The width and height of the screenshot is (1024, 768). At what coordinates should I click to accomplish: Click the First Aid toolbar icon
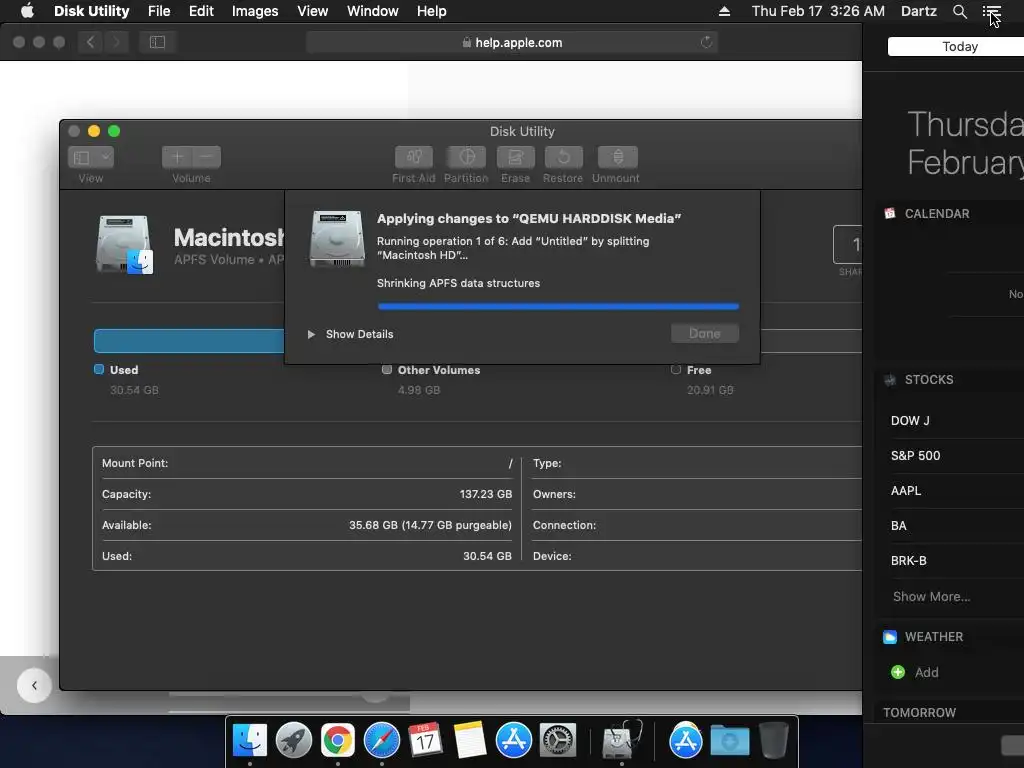coord(413,157)
